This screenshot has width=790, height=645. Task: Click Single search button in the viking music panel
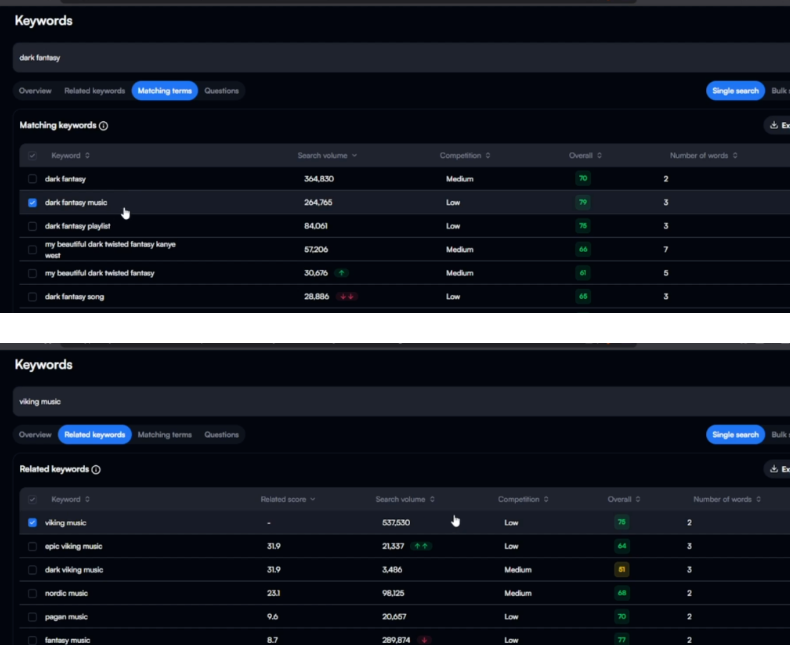pyautogui.click(x=735, y=435)
